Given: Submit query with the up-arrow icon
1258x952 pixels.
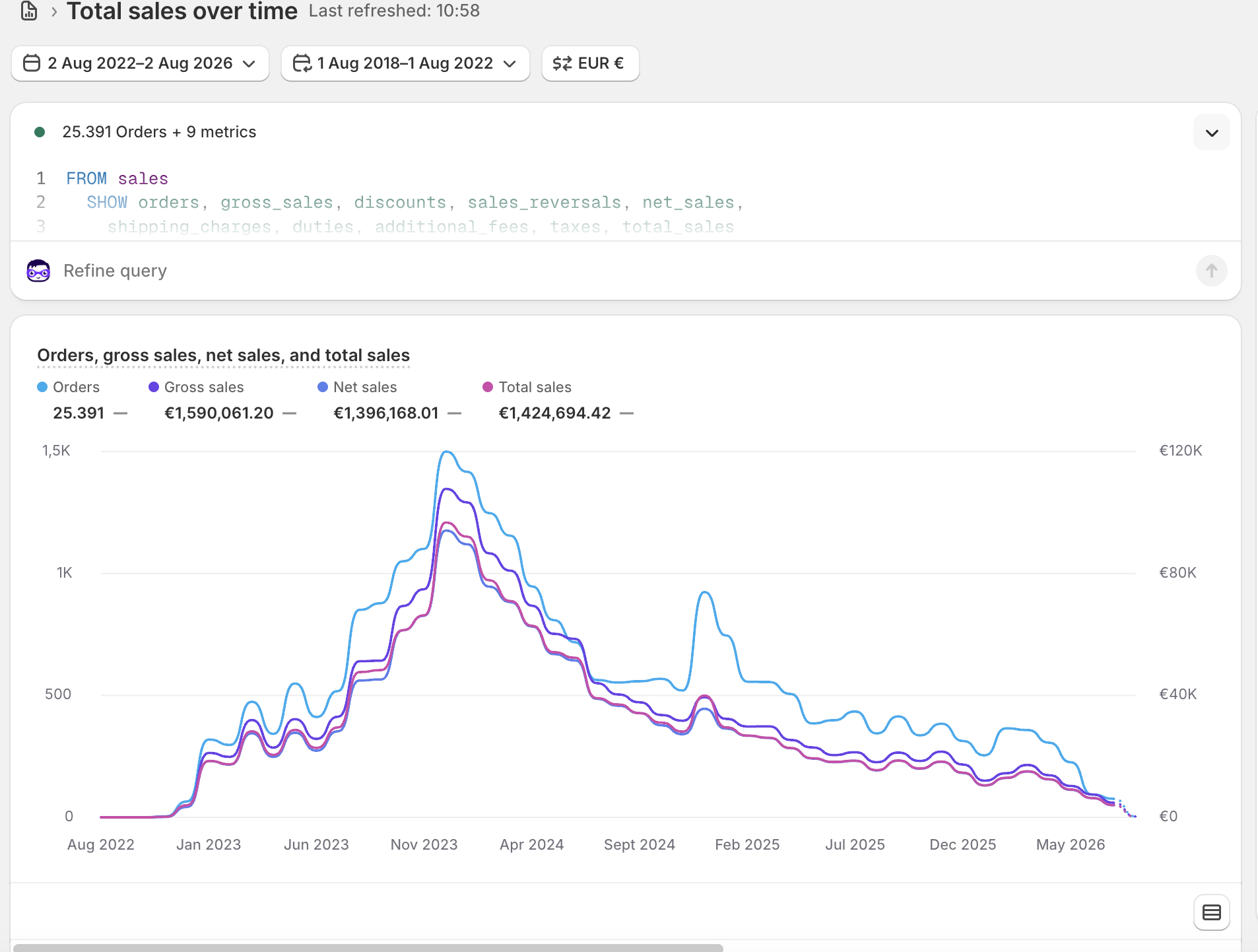Looking at the screenshot, I should point(1211,271).
